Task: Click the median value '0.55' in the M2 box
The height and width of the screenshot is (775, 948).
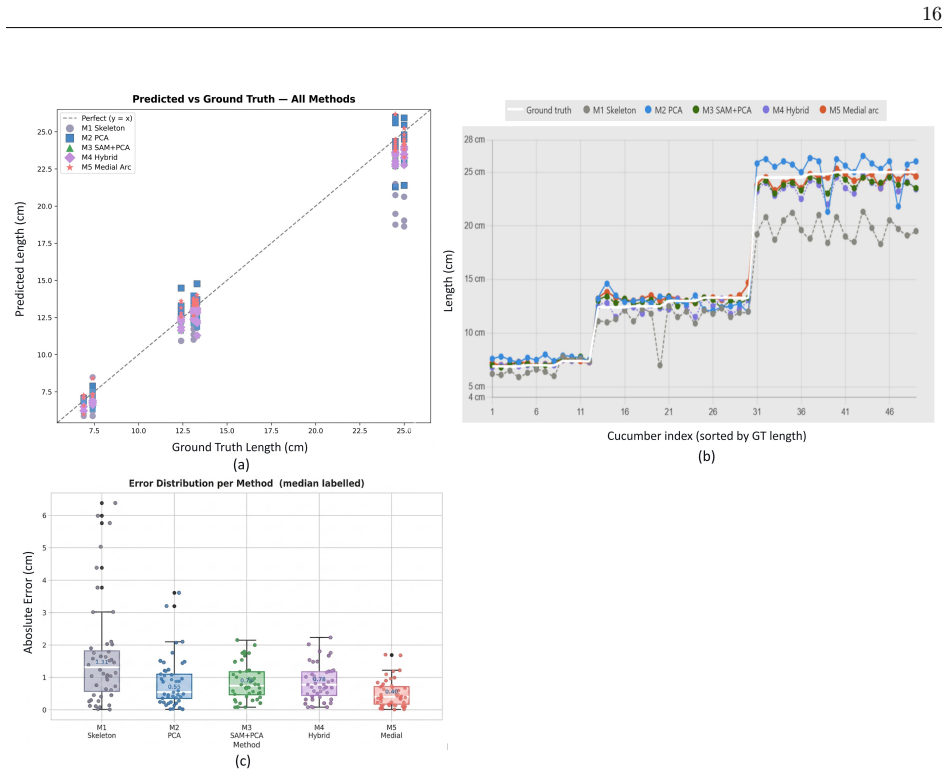Action: pos(174,687)
